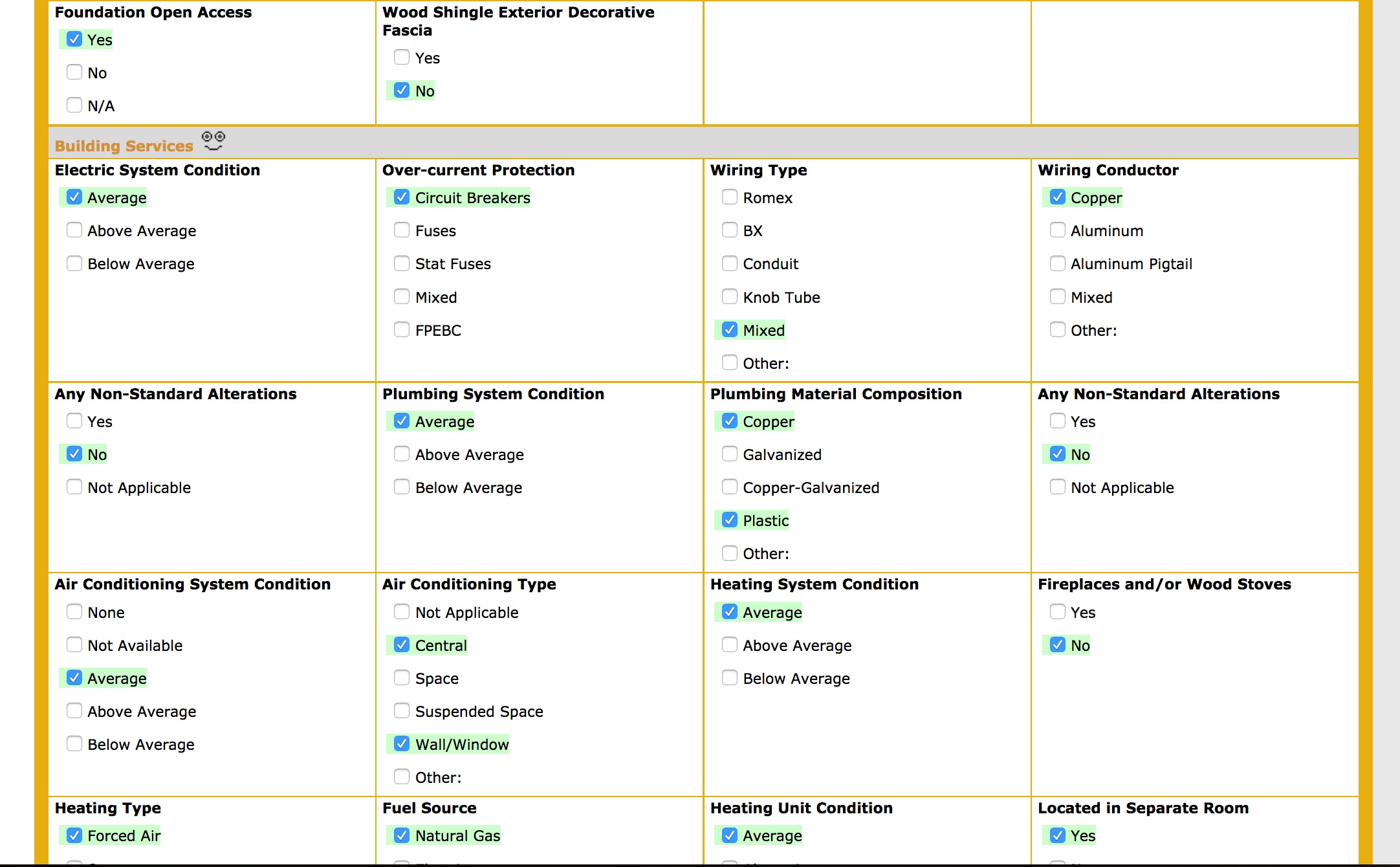Image resolution: width=1400 pixels, height=867 pixels.
Task: Check Below Average for Heating System Condition
Action: point(730,677)
